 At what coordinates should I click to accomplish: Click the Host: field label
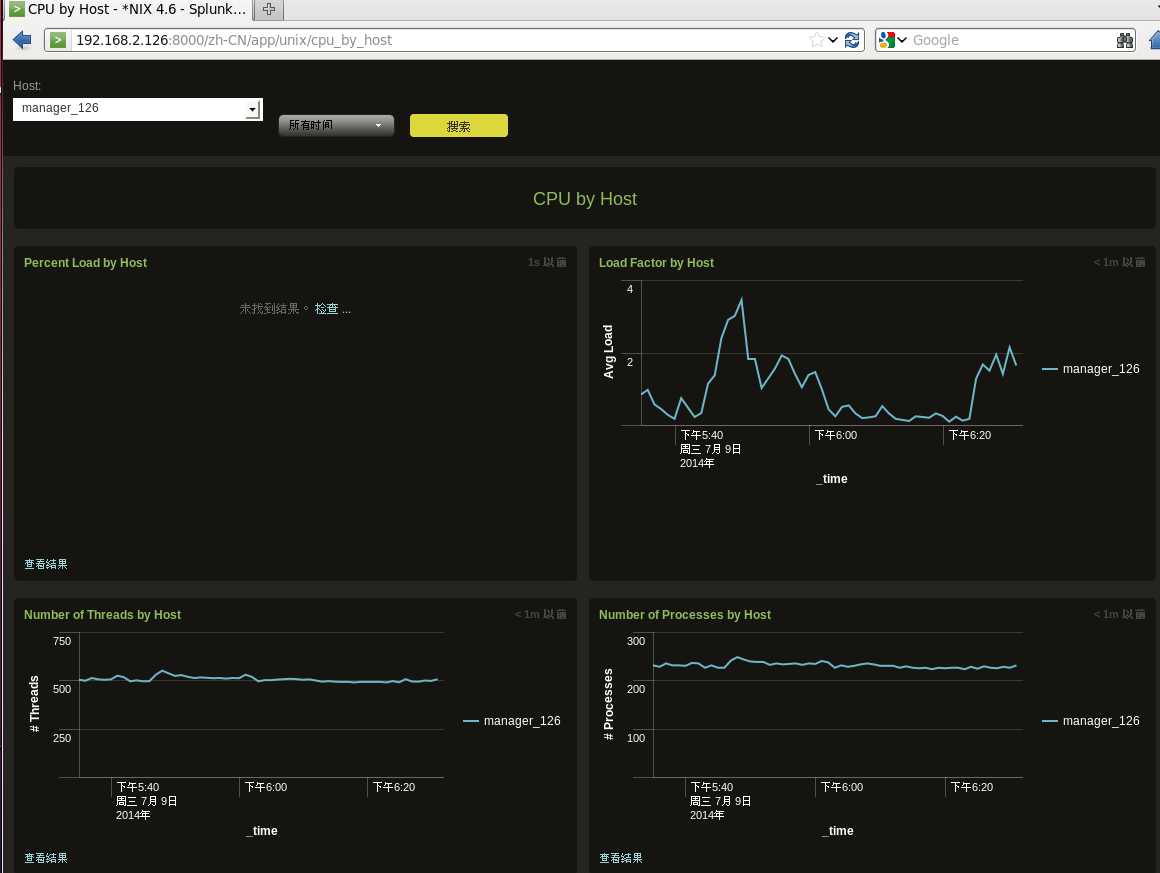coord(27,86)
